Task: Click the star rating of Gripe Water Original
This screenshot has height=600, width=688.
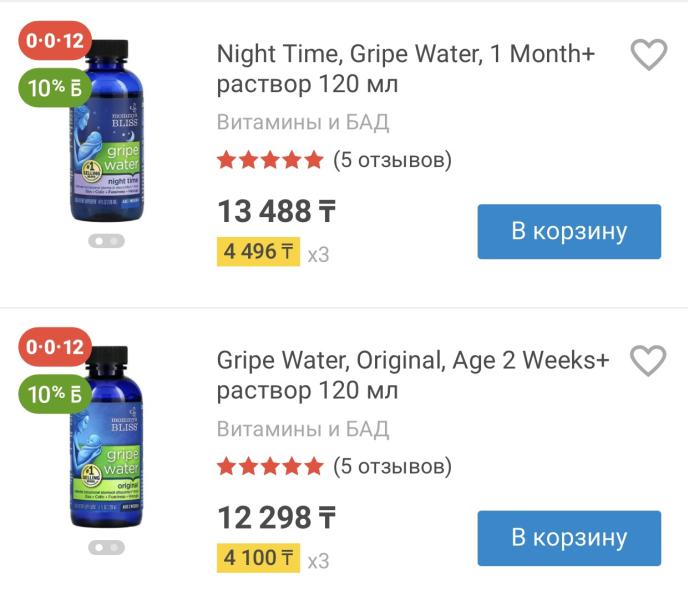Action: pyautogui.click(x=270, y=466)
